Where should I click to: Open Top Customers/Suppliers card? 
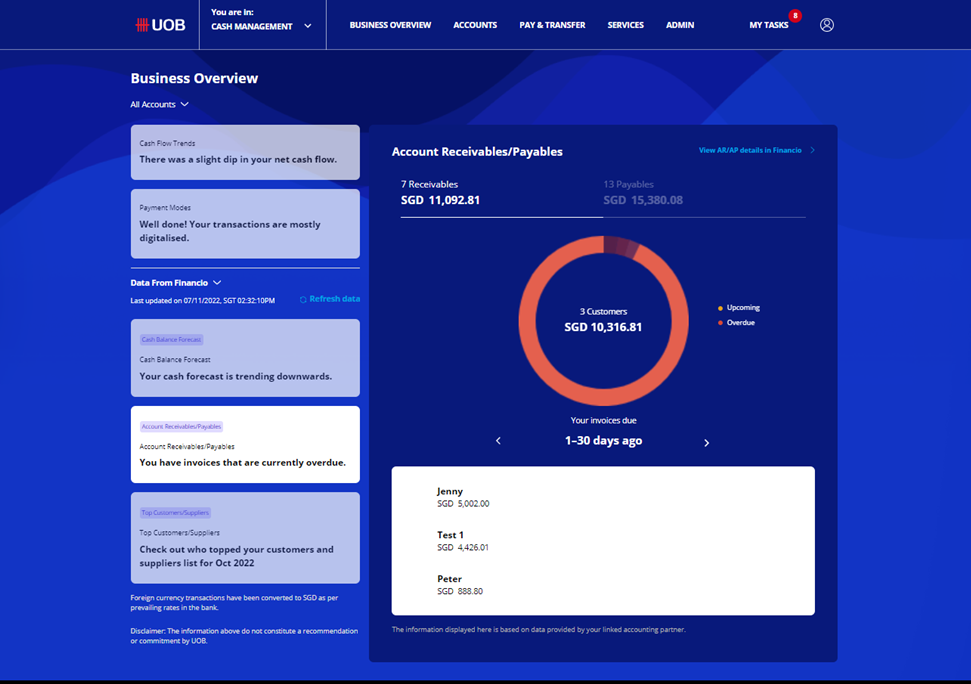[x=245, y=538]
